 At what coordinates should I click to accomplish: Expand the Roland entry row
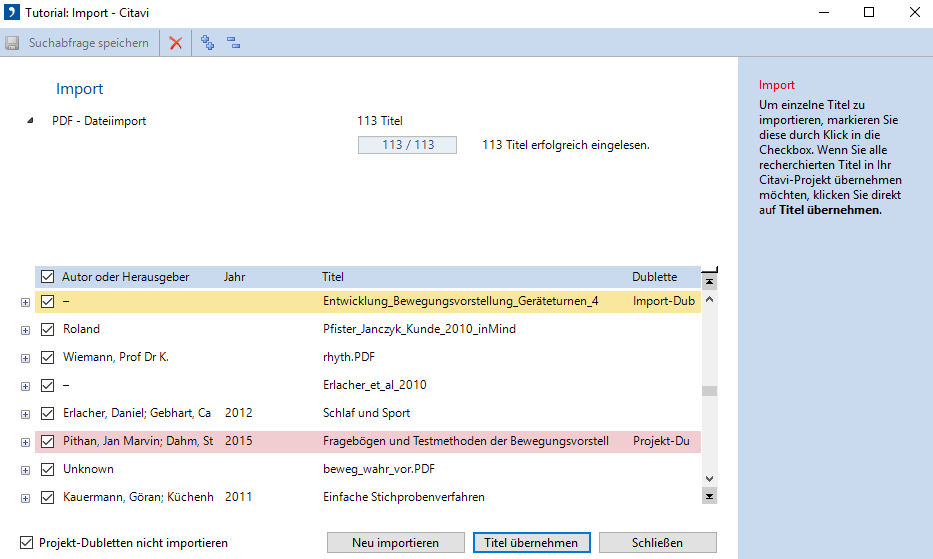(x=25, y=329)
